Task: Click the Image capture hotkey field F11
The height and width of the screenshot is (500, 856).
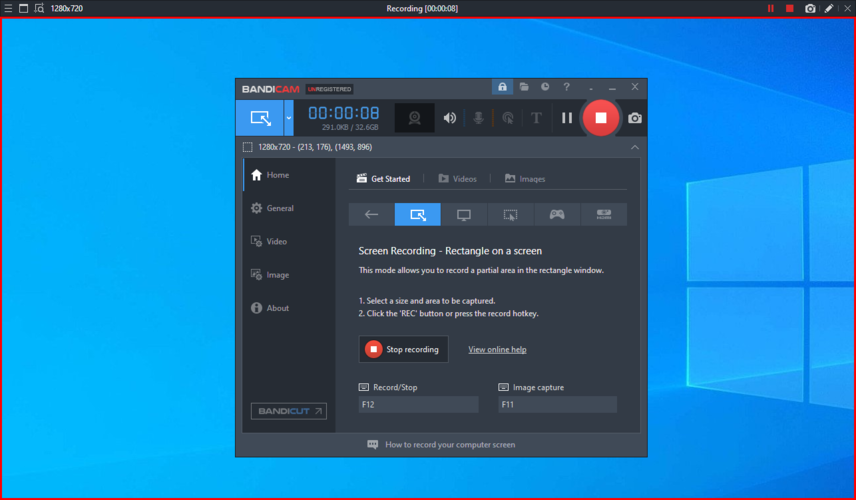Action: (557, 404)
